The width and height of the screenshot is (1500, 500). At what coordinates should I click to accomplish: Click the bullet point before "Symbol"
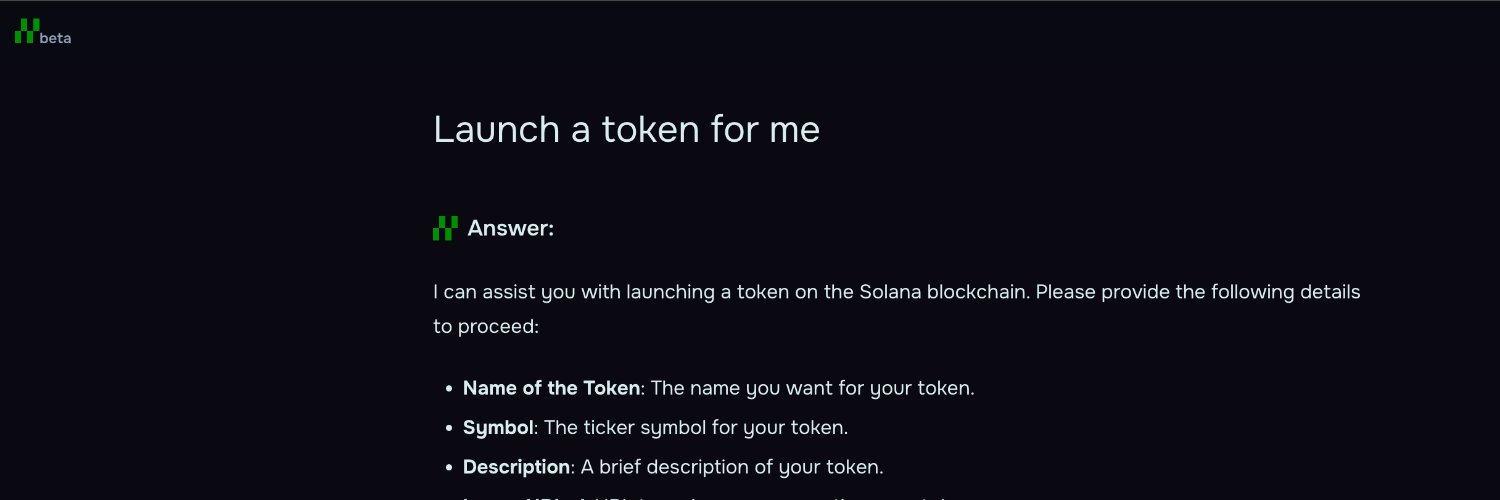coord(450,429)
